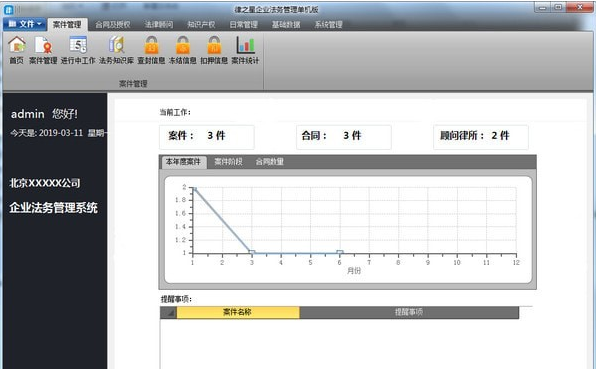This screenshot has width=596, height=369.
Task: Open the 冻结信息 lock icon
Action: point(183,50)
